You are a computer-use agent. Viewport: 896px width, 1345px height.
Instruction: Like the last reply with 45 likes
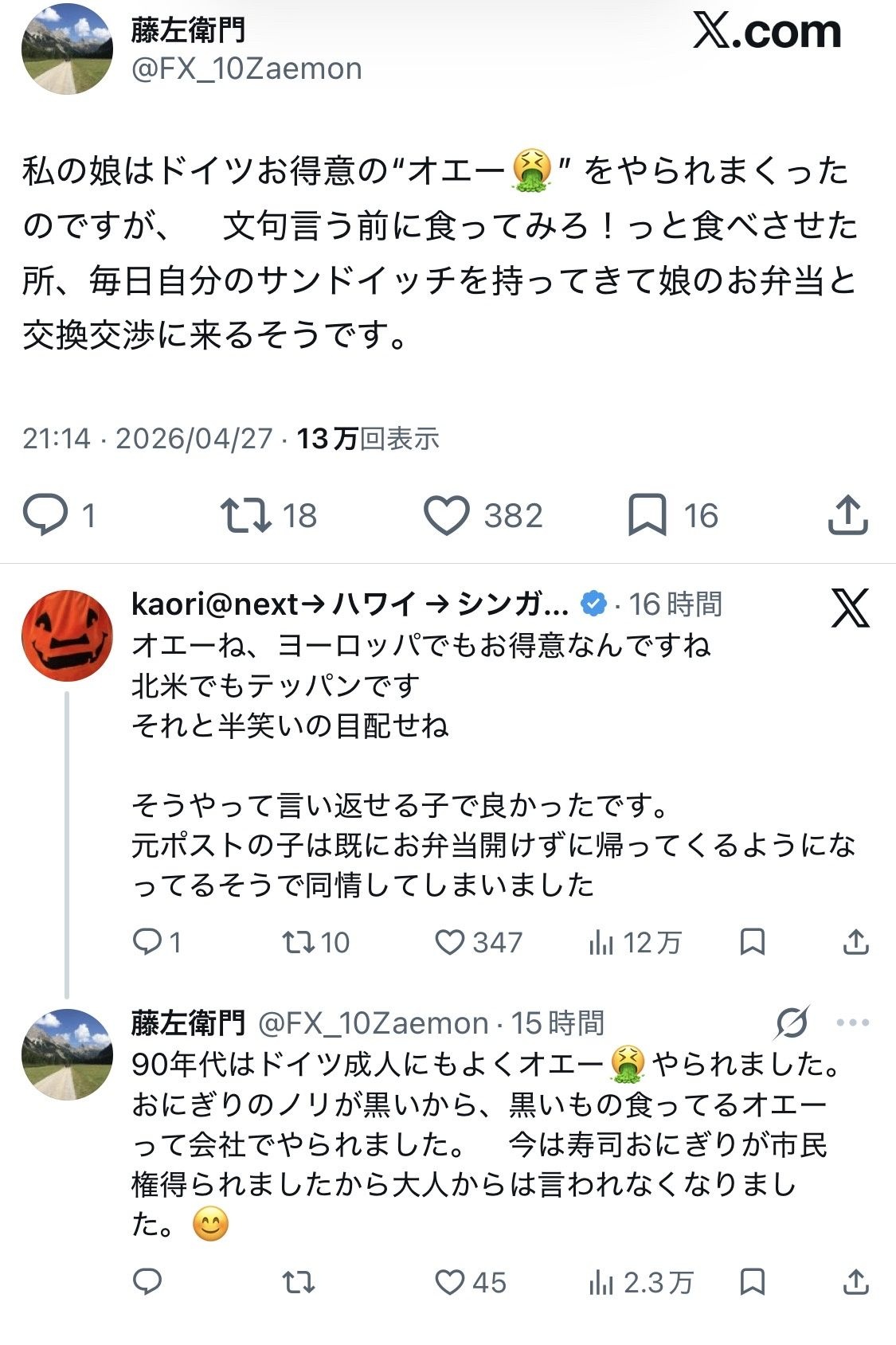[450, 1282]
